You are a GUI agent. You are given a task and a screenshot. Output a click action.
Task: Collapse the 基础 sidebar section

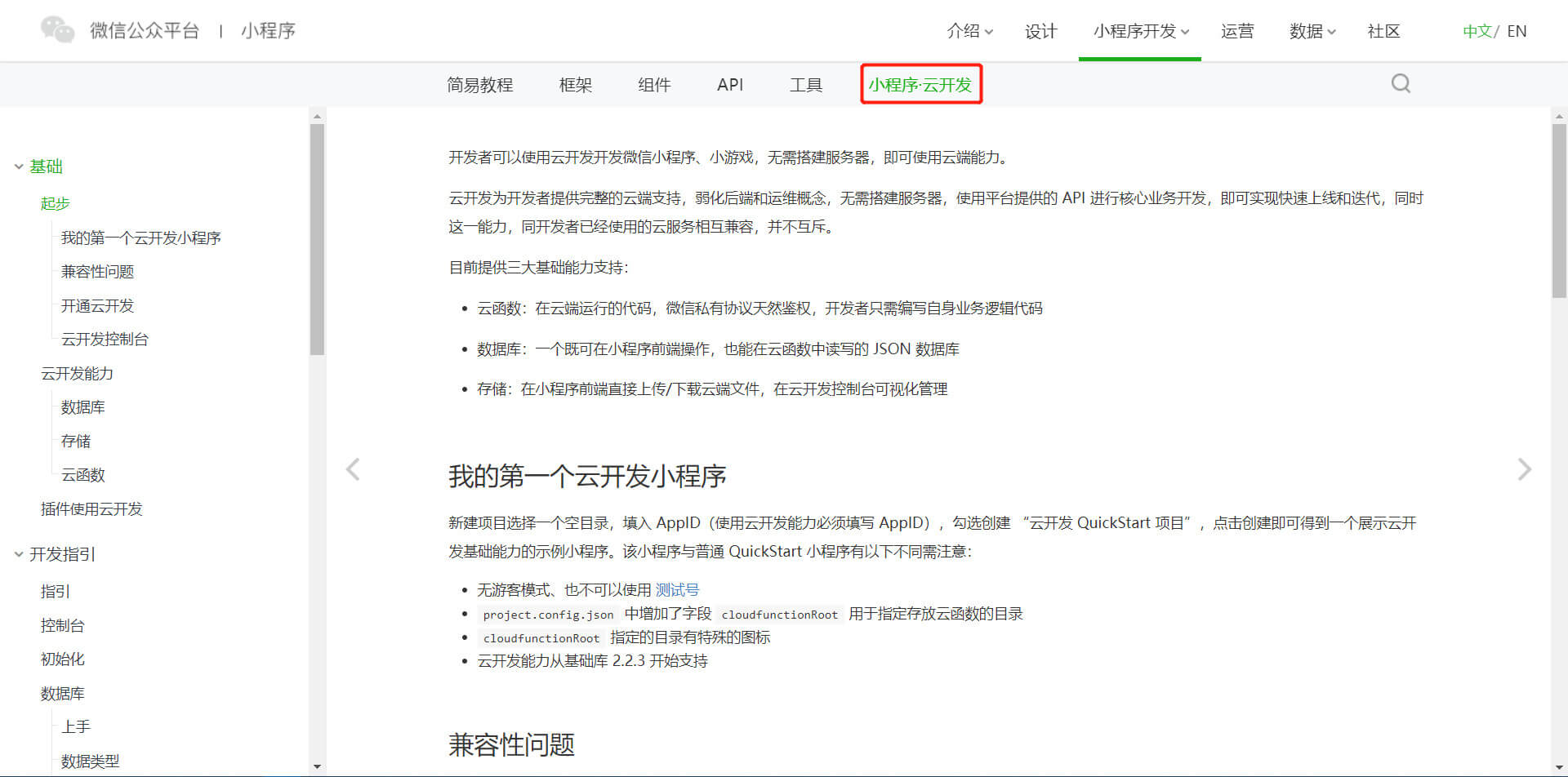pyautogui.click(x=19, y=166)
